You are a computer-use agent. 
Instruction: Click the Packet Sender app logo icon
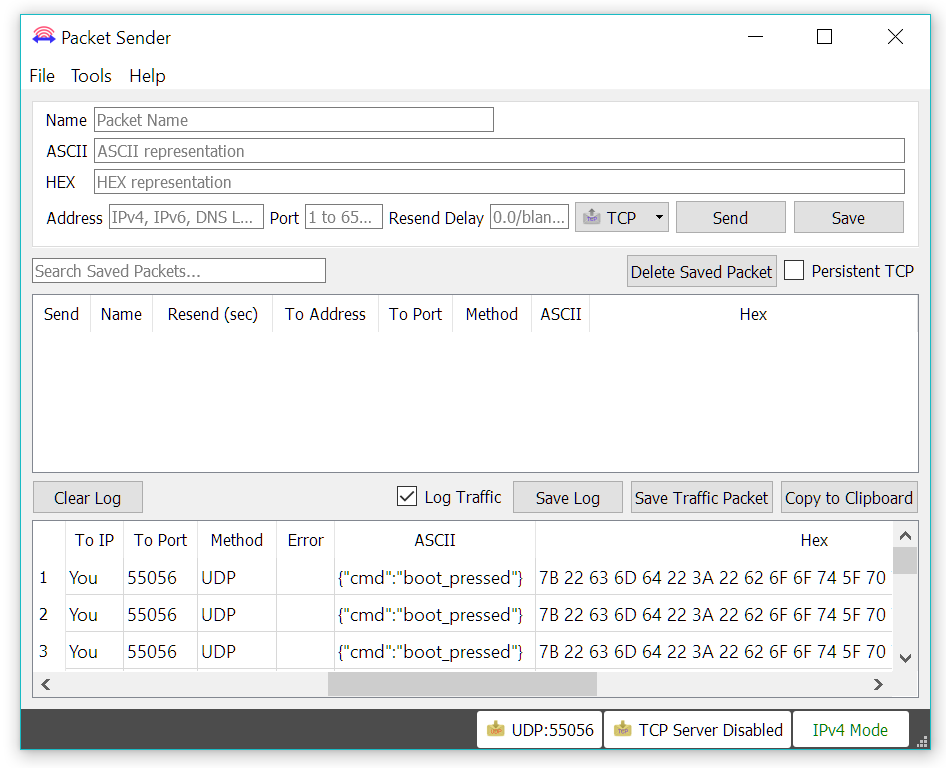tap(43, 36)
